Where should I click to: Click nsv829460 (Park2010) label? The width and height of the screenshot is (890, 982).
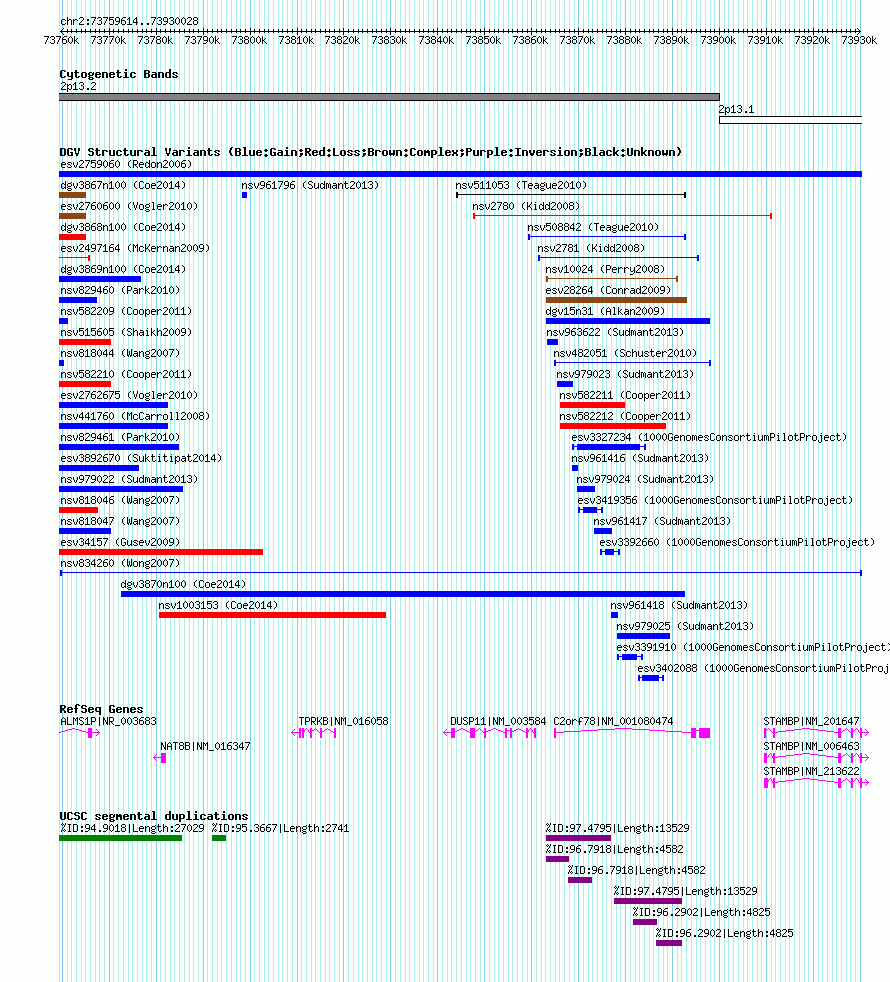(120, 290)
